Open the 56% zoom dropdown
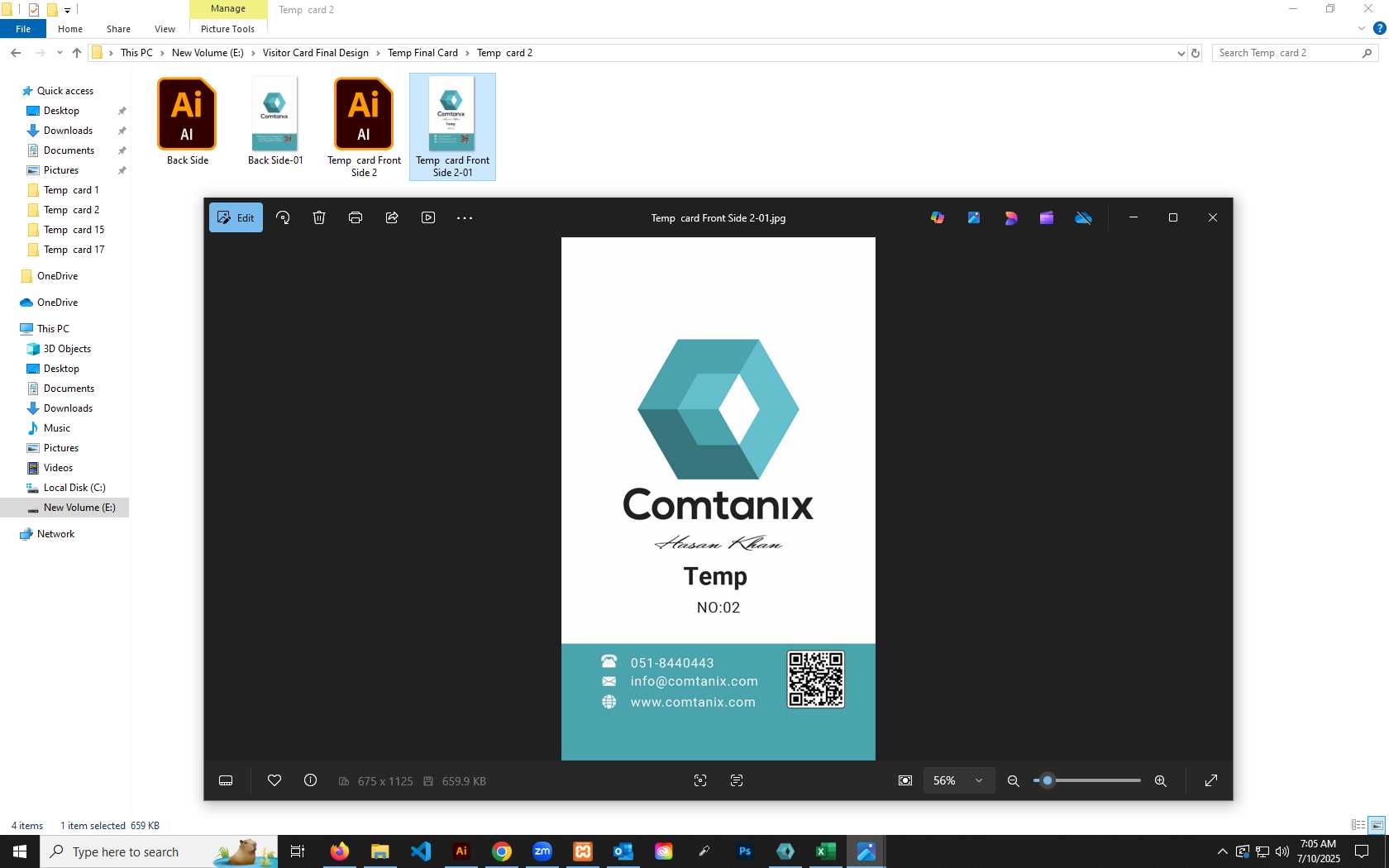 (957, 780)
